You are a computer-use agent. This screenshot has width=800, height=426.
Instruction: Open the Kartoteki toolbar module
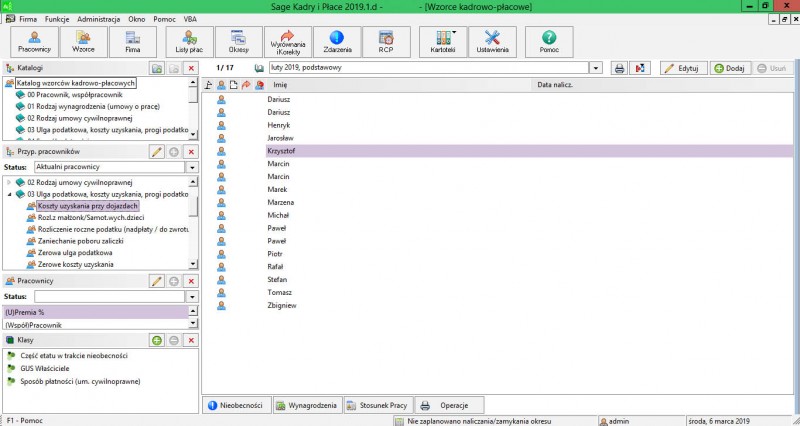442,42
